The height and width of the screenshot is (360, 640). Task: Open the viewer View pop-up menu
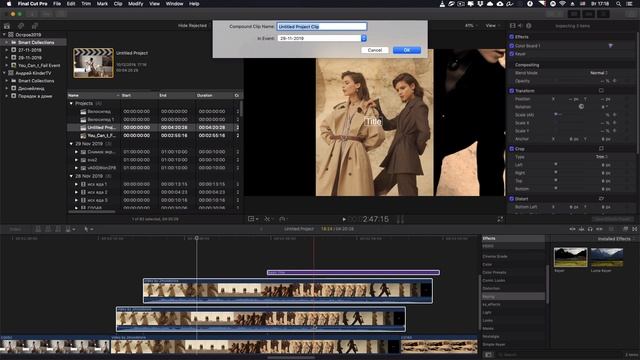pyautogui.click(x=492, y=25)
